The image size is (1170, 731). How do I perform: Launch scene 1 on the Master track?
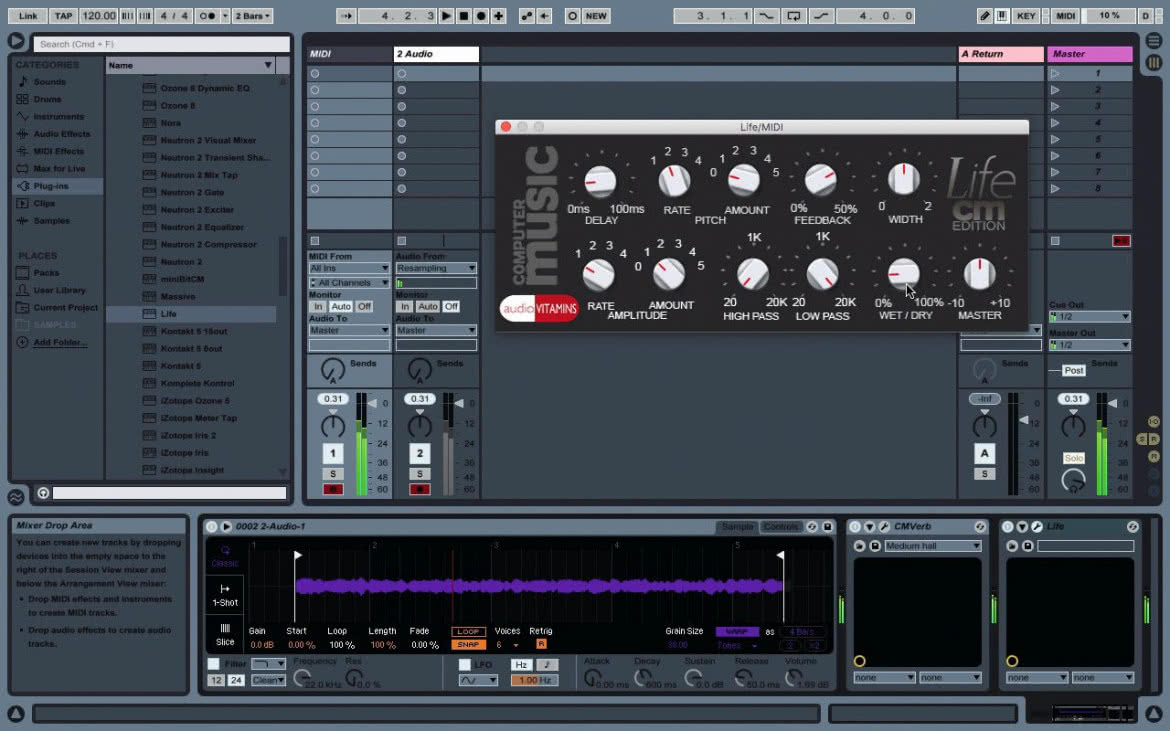pos(1055,73)
